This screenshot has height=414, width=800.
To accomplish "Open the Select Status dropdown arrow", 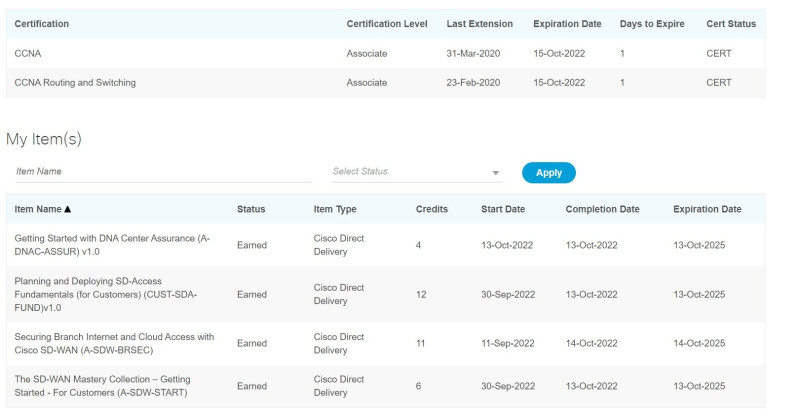I will click(x=495, y=173).
